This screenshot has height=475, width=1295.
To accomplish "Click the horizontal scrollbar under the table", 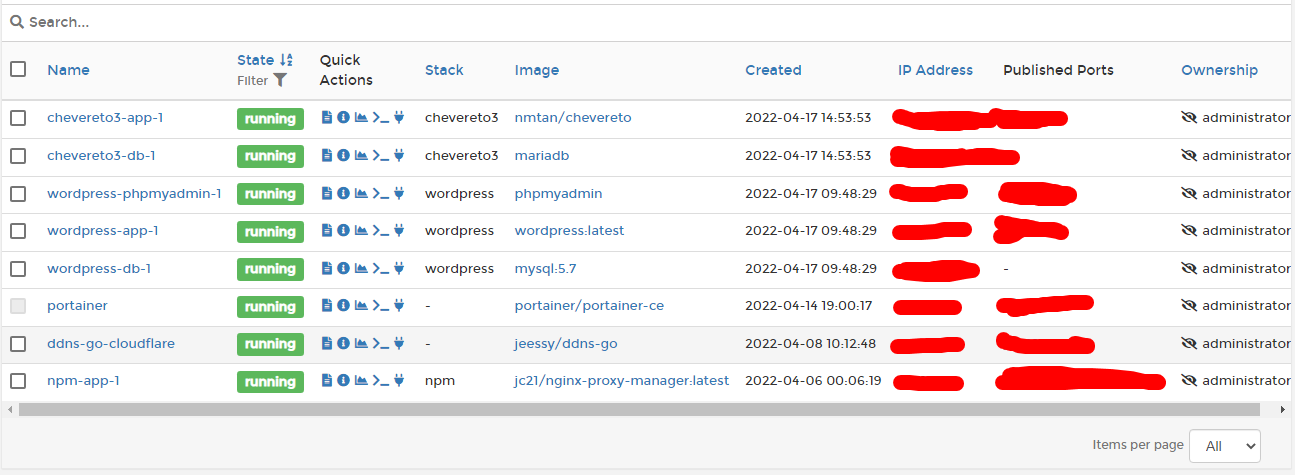I will tap(640, 409).
